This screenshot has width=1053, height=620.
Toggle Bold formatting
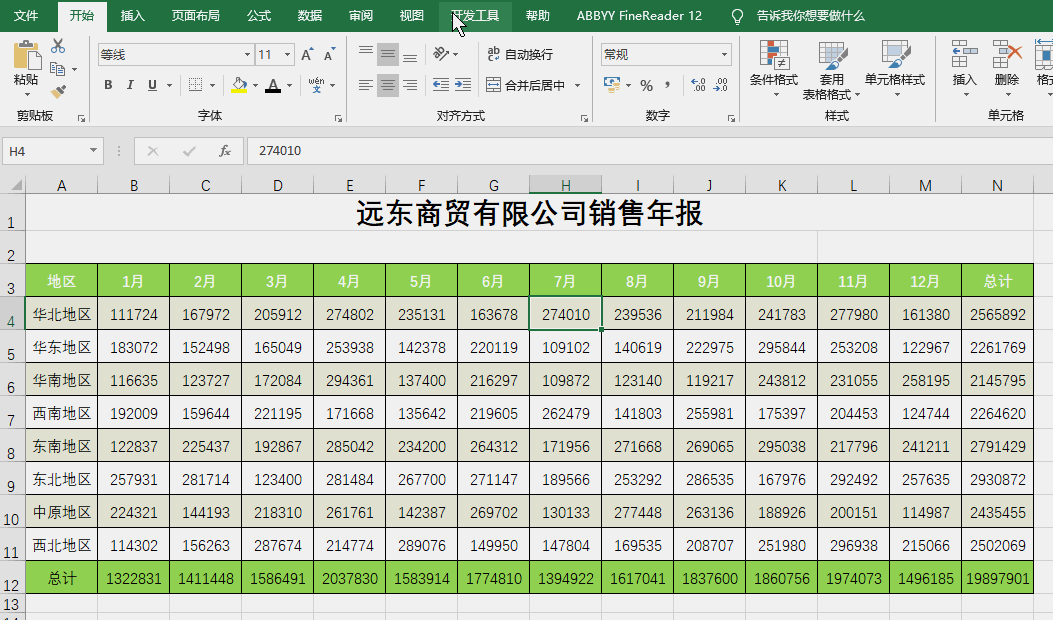click(x=108, y=85)
